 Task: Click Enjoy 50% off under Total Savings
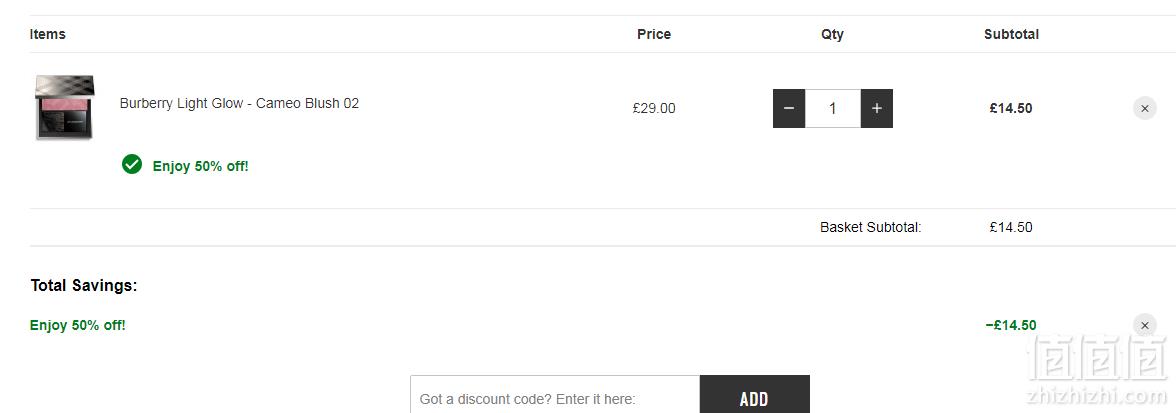point(78,325)
